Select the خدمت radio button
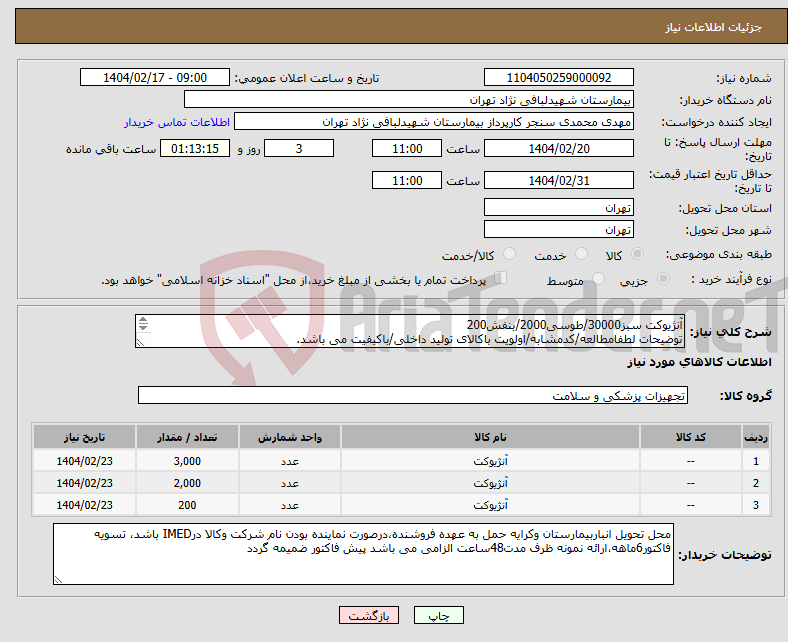The height and width of the screenshot is (642, 788). [x=581, y=254]
